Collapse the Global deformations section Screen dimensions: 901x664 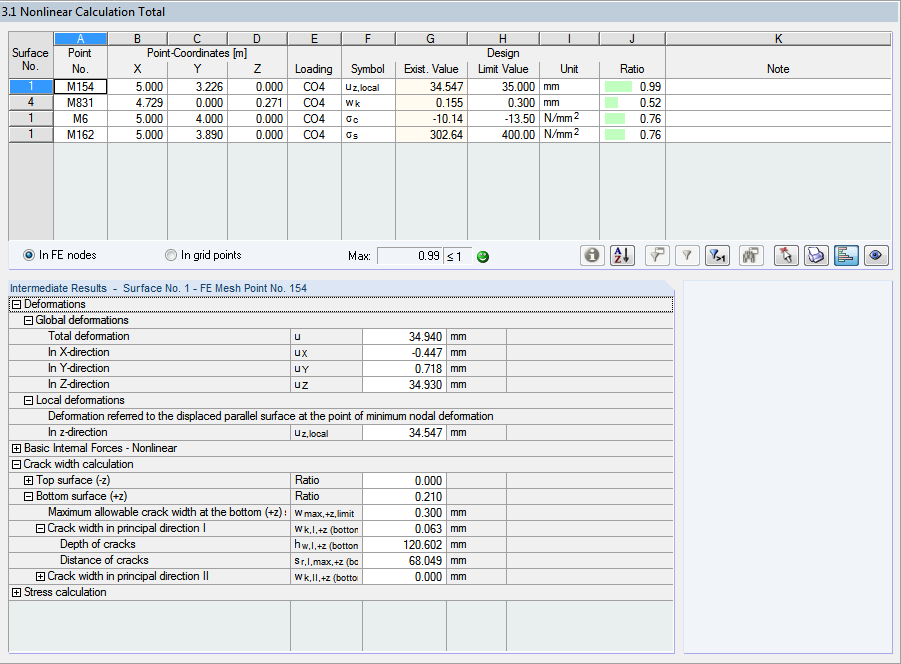[x=27, y=319]
